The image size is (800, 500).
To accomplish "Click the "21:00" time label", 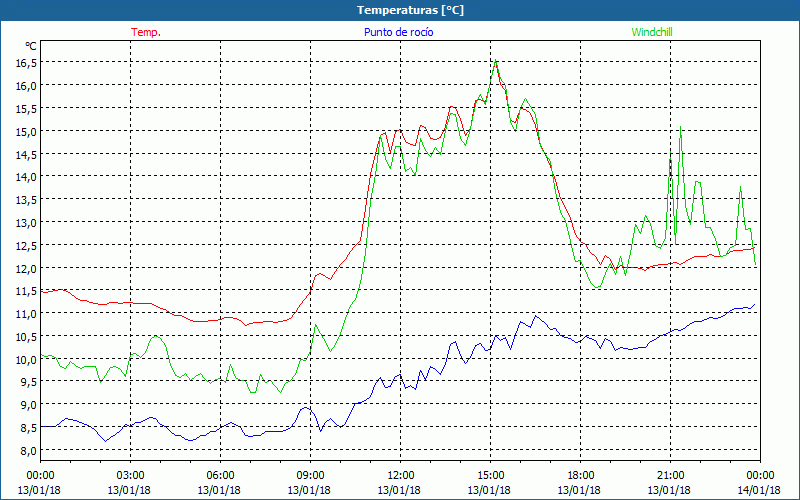I will tap(670, 476).
